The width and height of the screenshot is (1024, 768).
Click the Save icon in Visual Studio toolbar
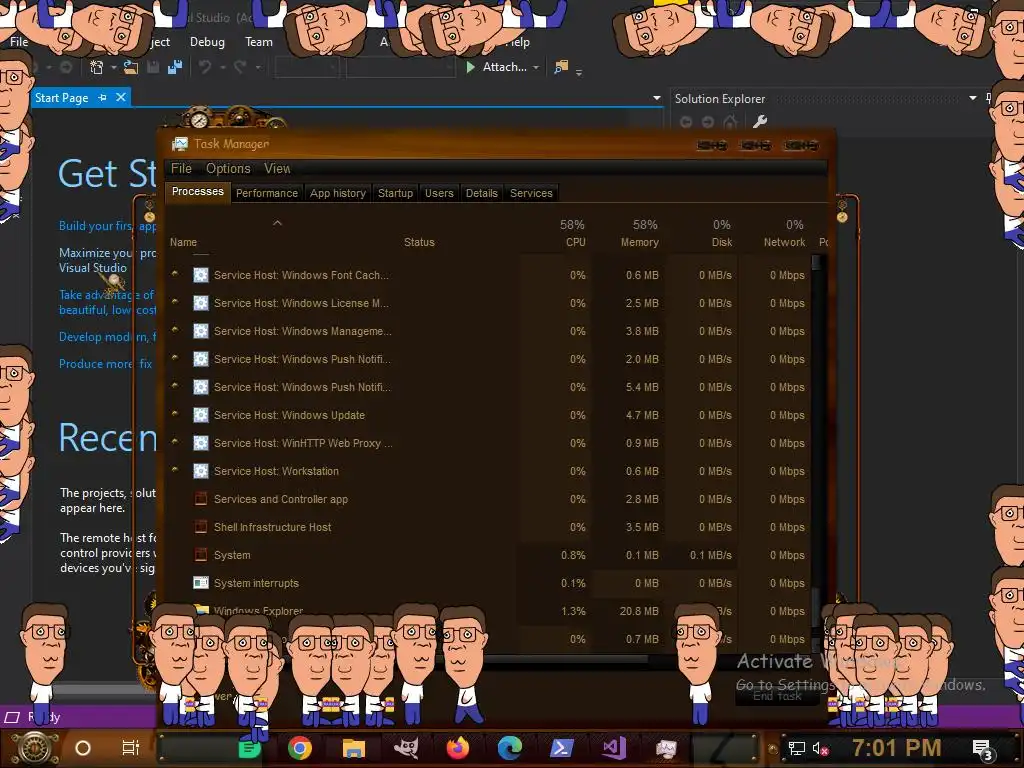(x=153, y=67)
